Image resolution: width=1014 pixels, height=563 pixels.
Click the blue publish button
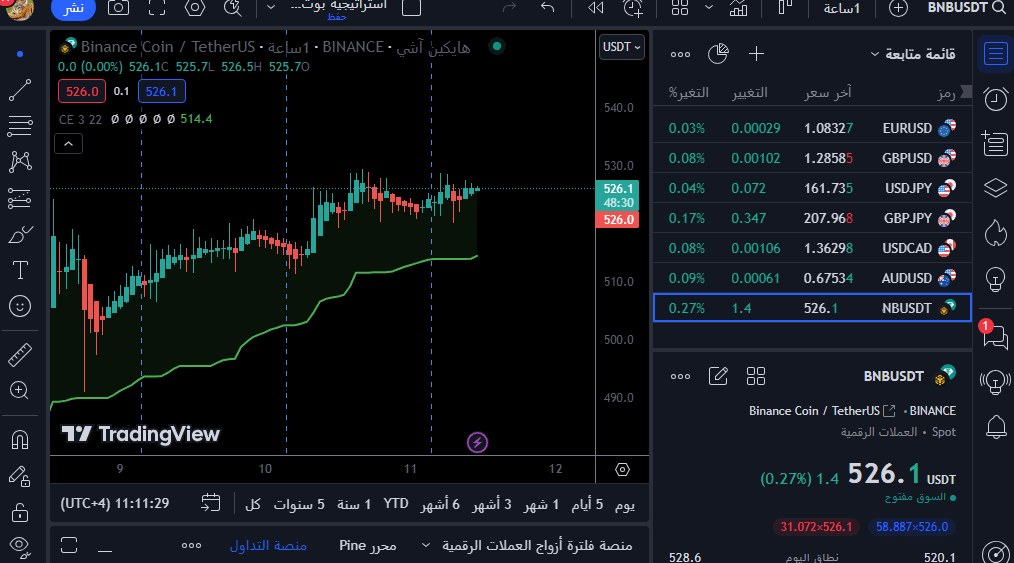coord(73,8)
